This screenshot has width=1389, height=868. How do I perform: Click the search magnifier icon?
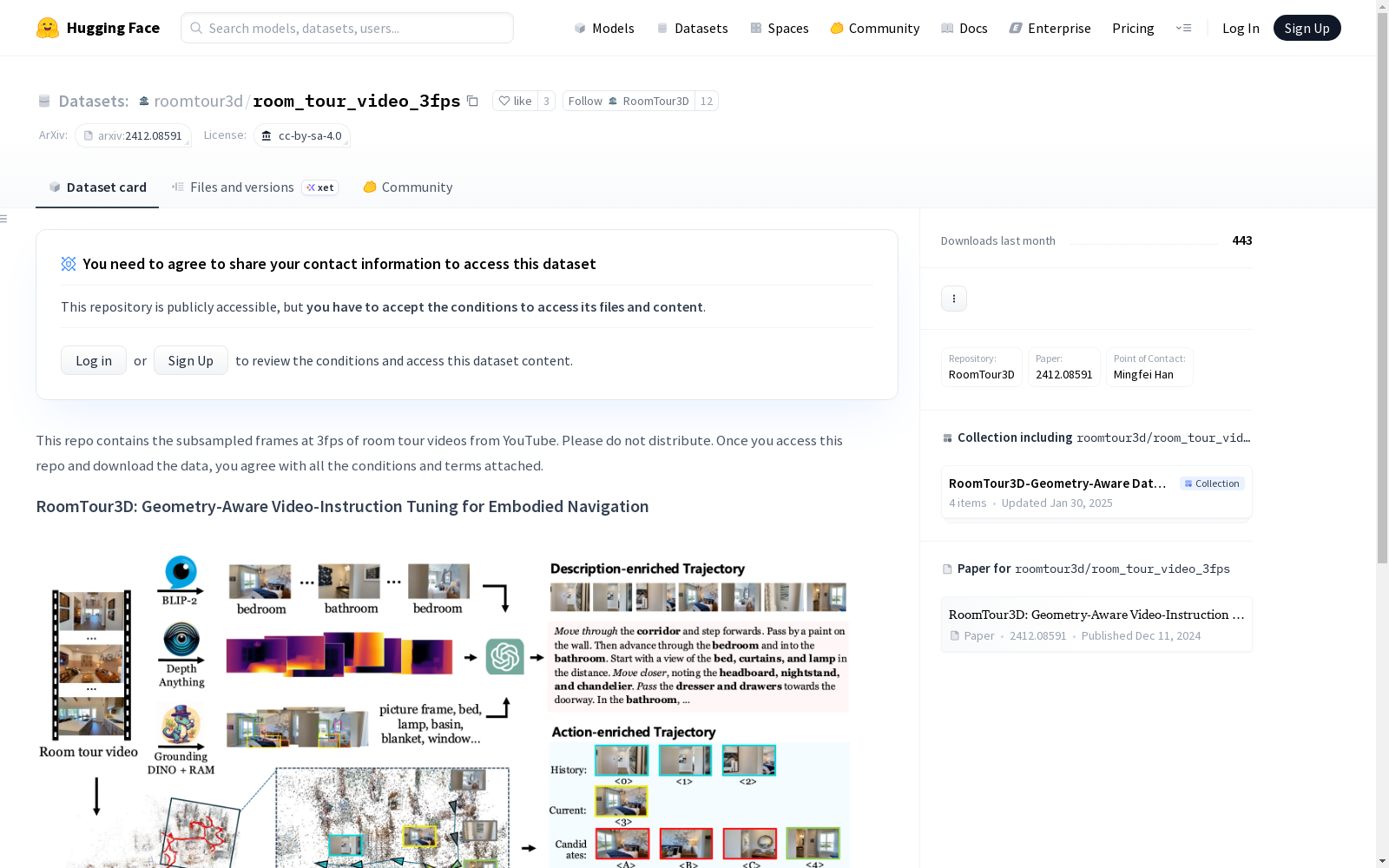point(197,28)
